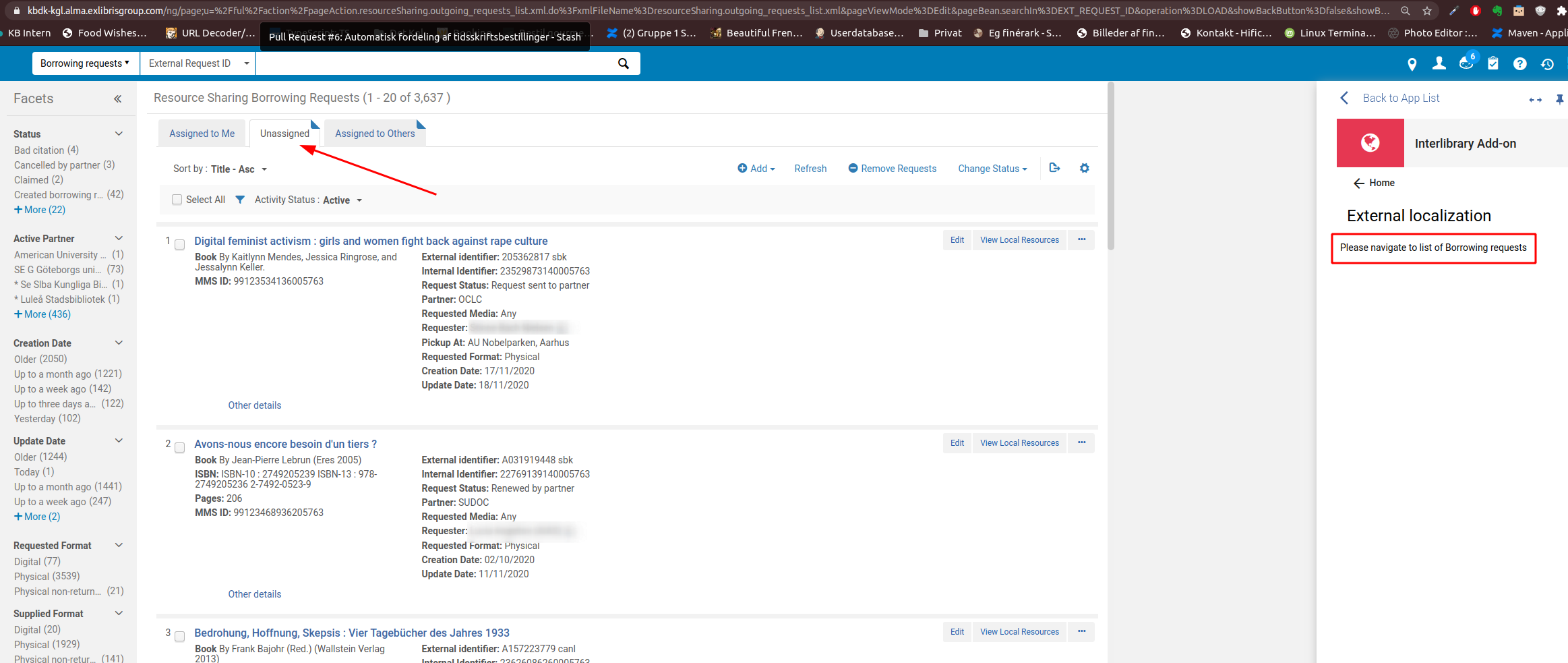The height and width of the screenshot is (663, 1568).
Task: Select the Digital feminist activism request checkbox
Action: click(x=180, y=245)
